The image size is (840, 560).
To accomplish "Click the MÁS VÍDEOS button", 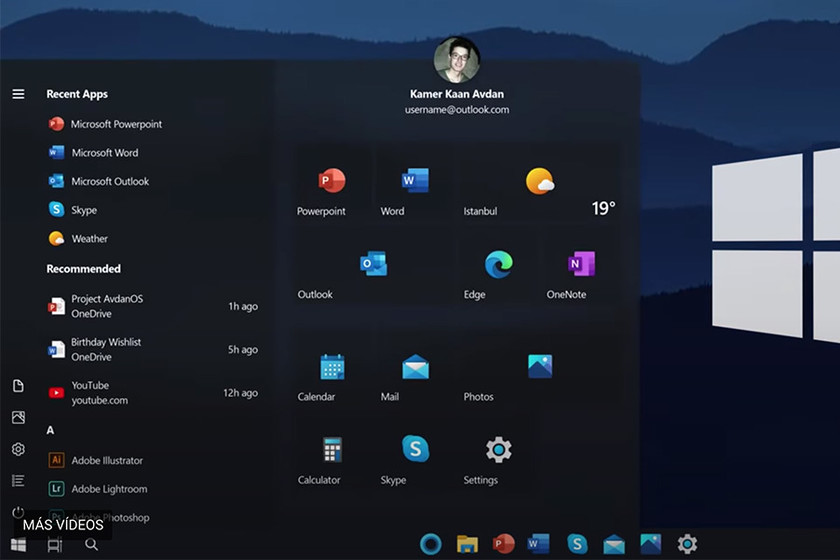I will click(62, 524).
